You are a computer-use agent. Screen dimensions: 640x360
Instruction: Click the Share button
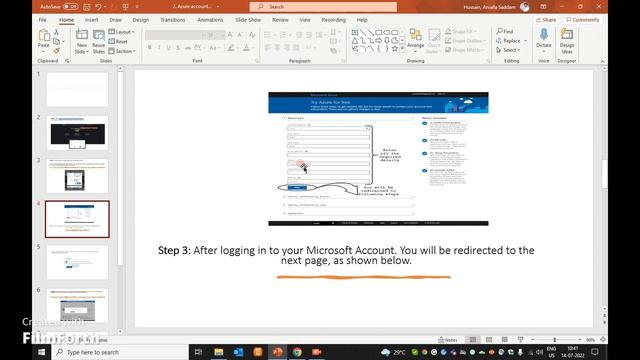(546, 20)
